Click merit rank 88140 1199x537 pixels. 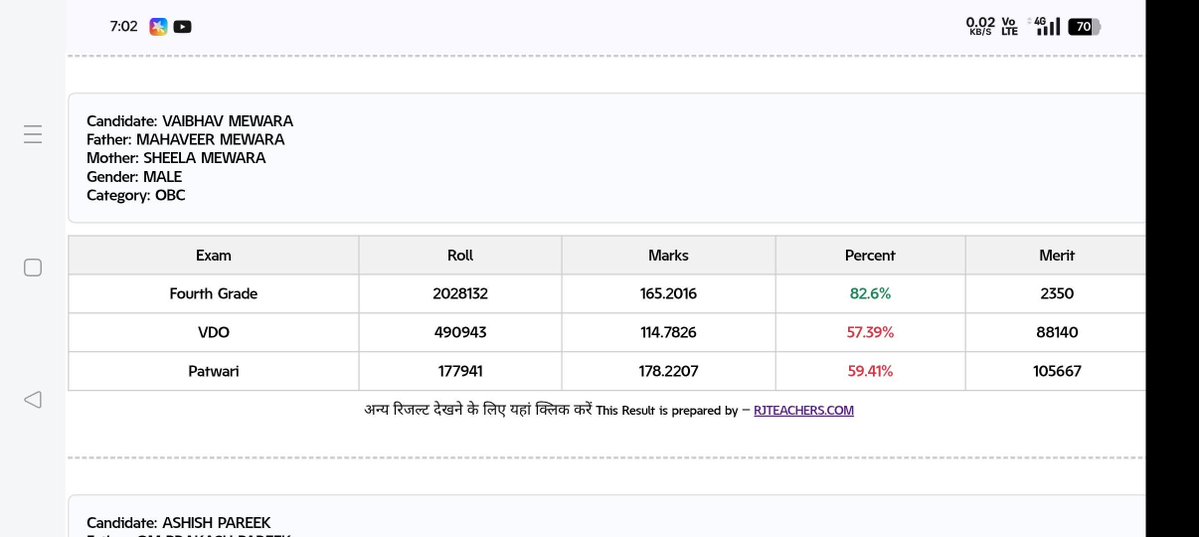[x=1057, y=333]
